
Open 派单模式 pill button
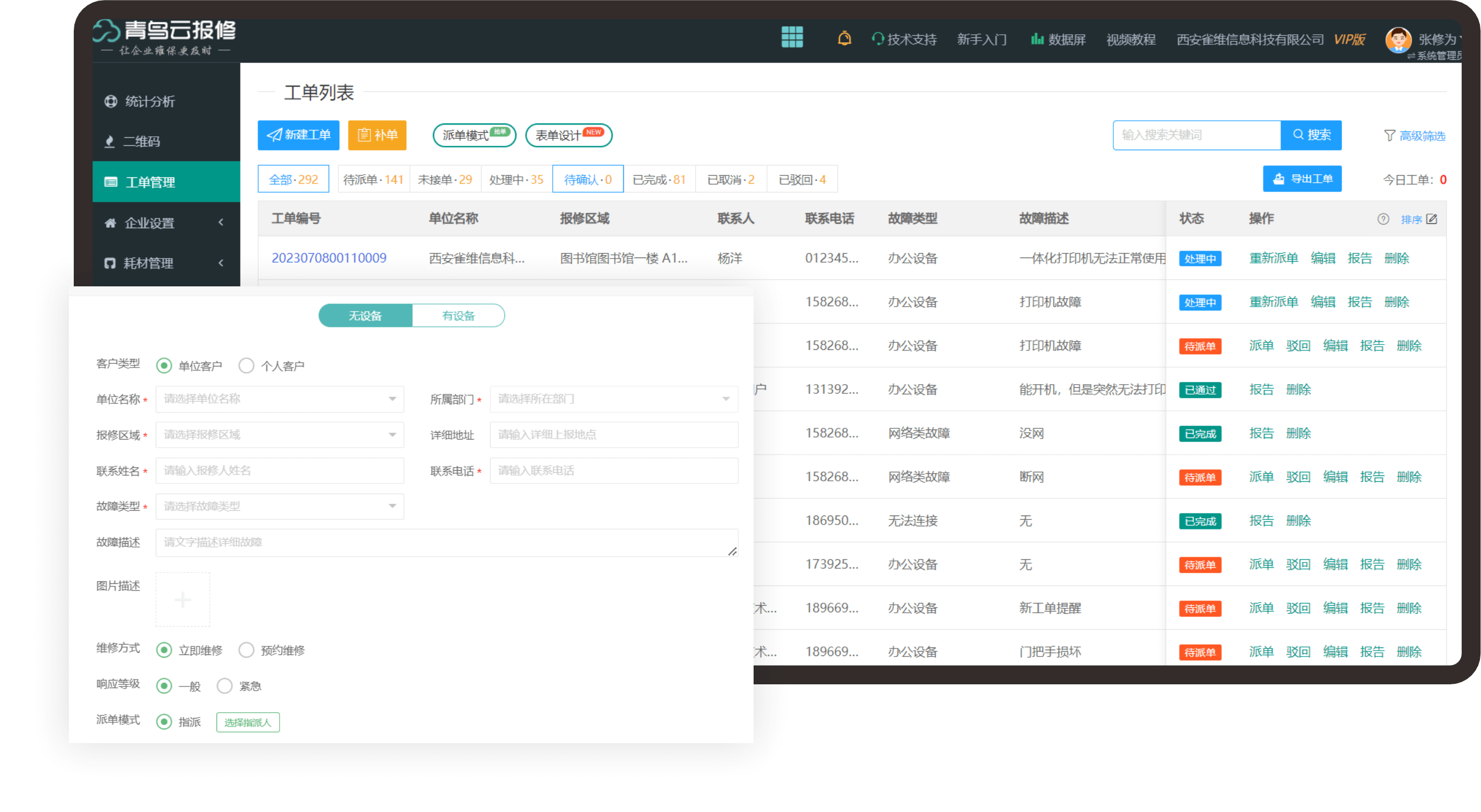click(x=474, y=135)
